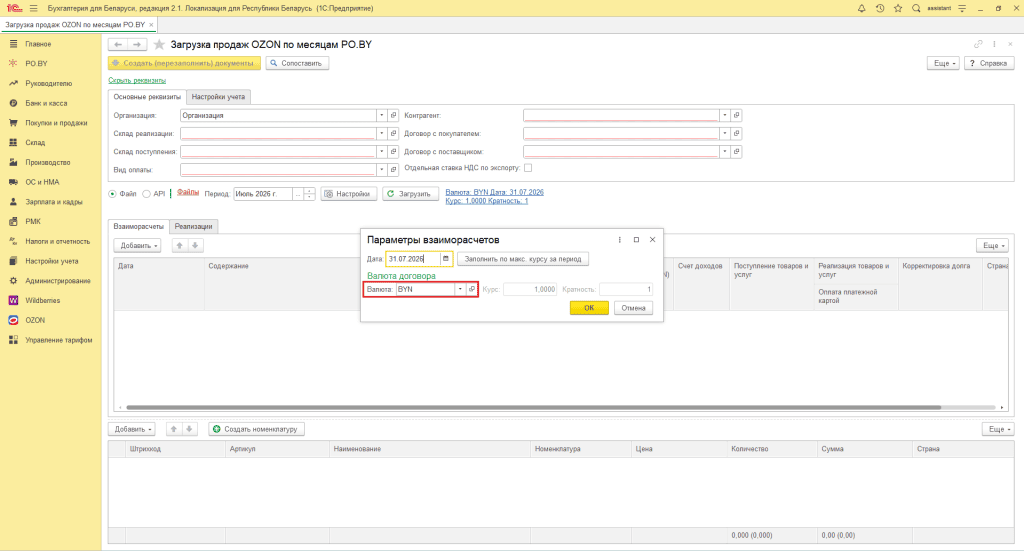1024x551 pixels.
Task: Select the Файл radio option
Action: [x=112, y=194]
